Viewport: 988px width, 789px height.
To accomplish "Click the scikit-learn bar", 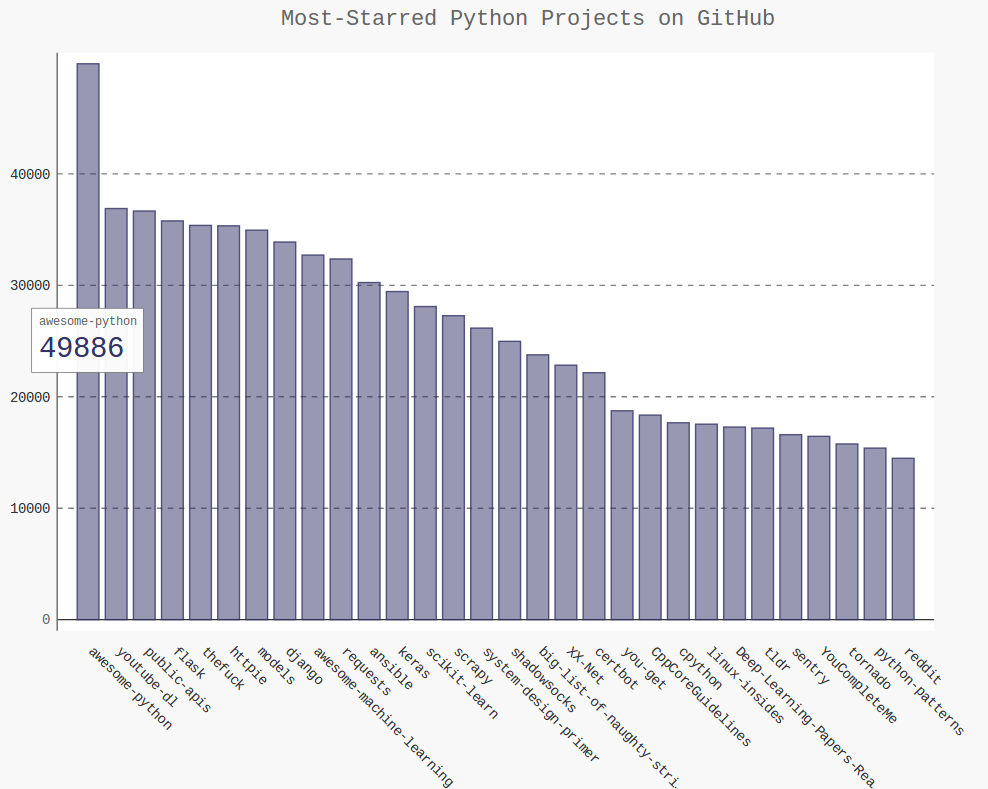I will coord(425,463).
